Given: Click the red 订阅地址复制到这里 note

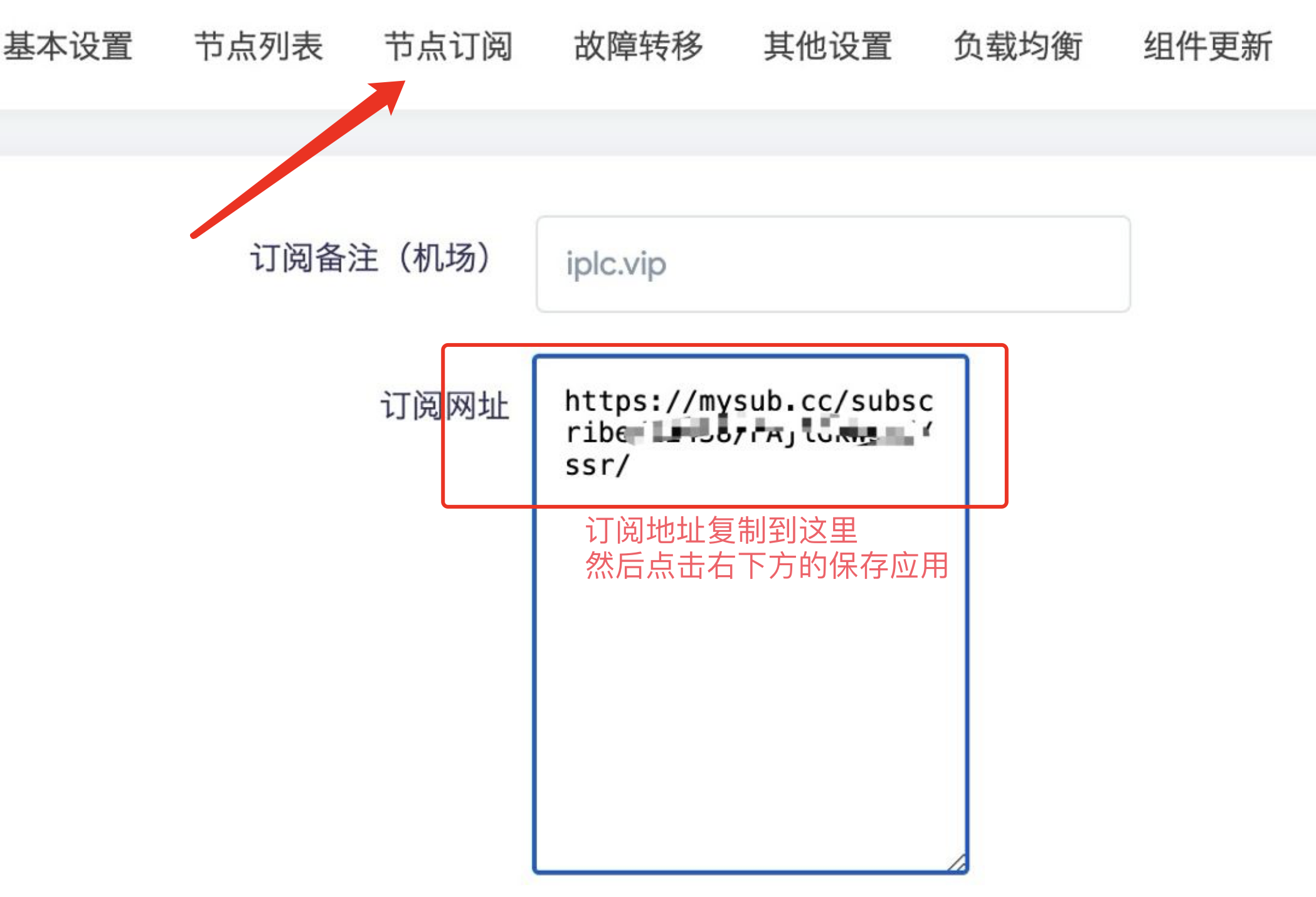Looking at the screenshot, I should [x=721, y=531].
